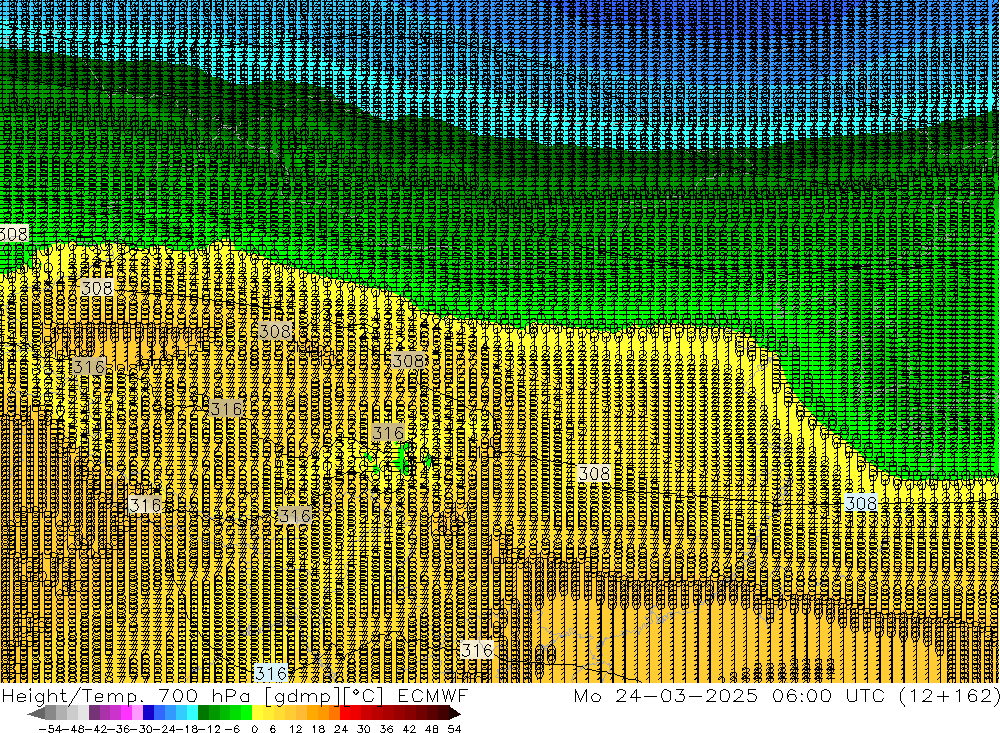This screenshot has height=733, width=1000.
Task: Click the '-24' legend value
Action: point(164,729)
